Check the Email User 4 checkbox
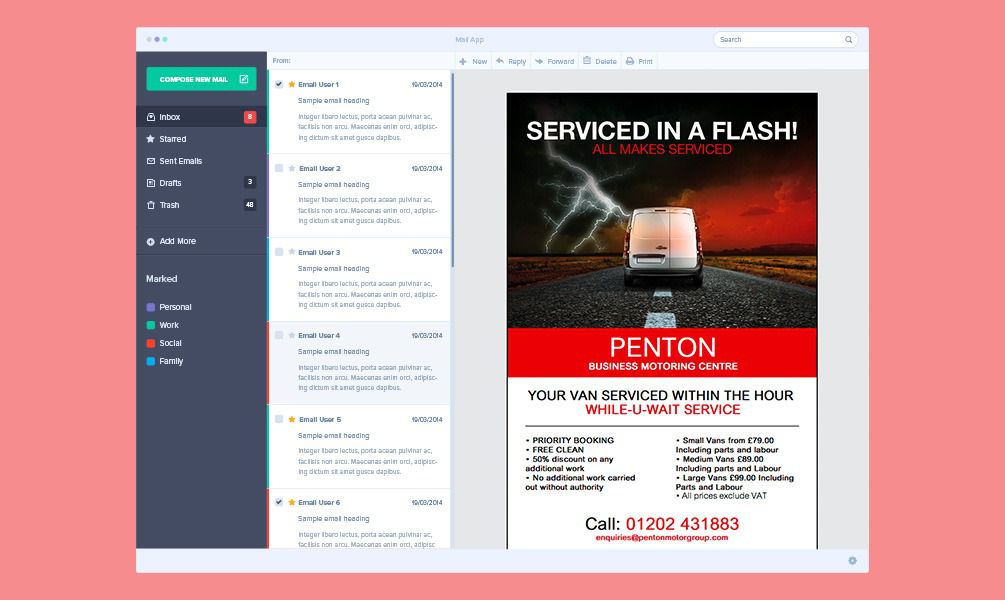Image resolution: width=1005 pixels, height=600 pixels. click(279, 335)
